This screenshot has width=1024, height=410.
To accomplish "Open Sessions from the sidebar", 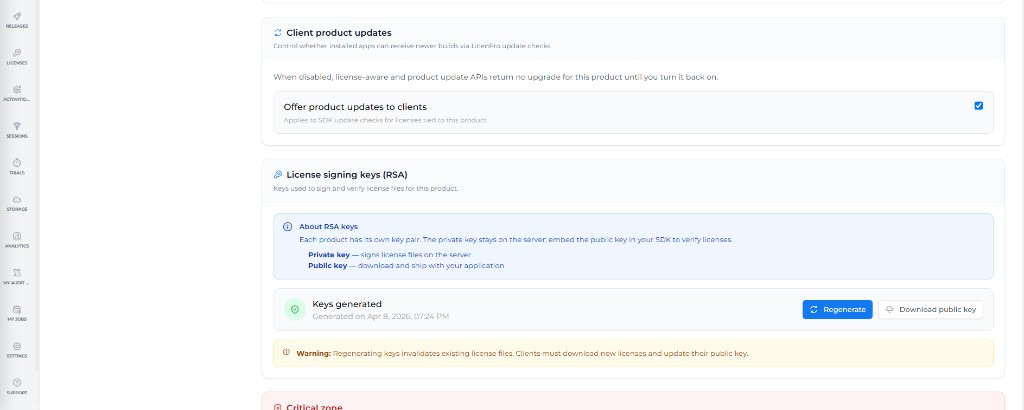I will point(17,130).
